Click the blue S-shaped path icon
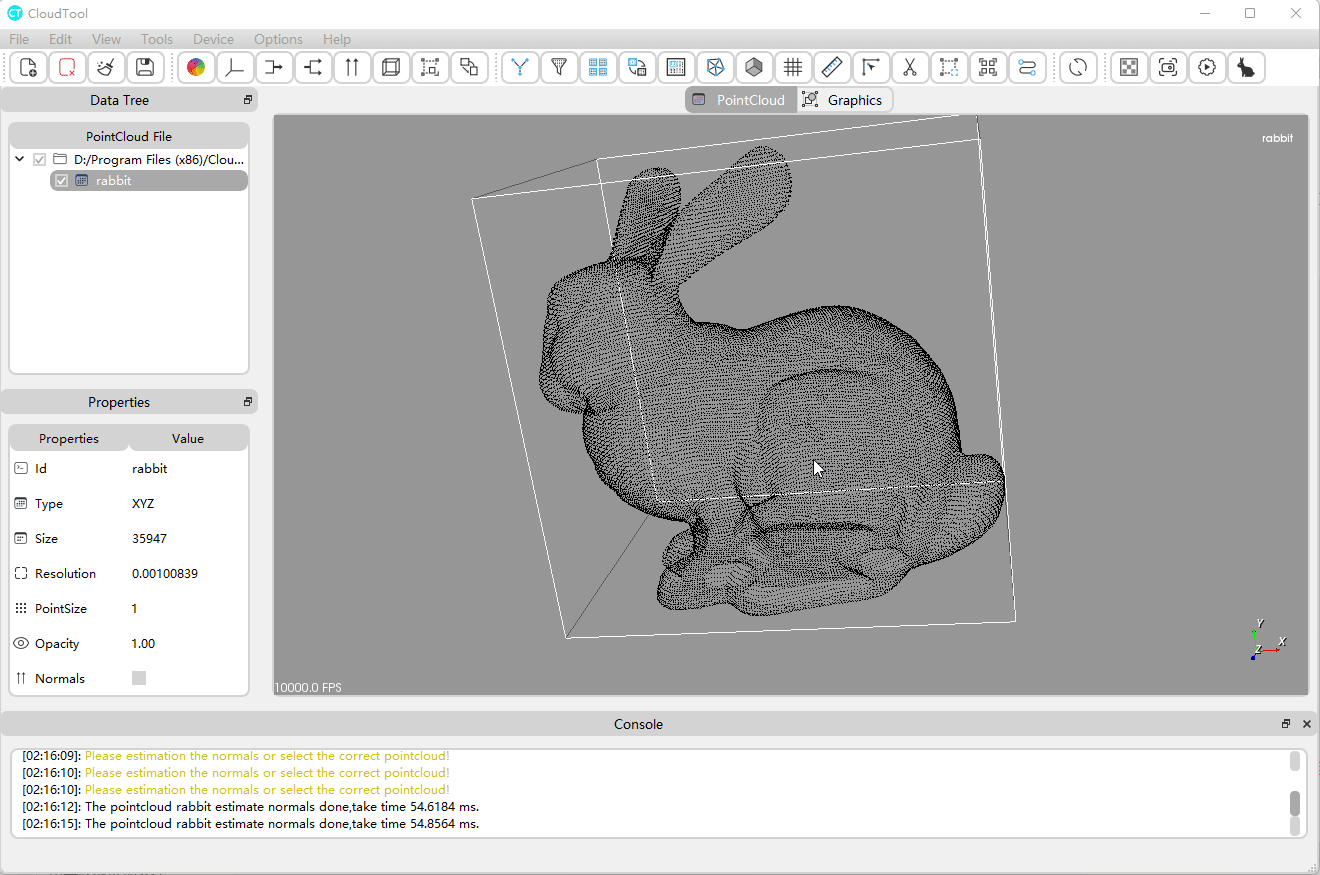Viewport: 1320px width, 875px height. click(x=1027, y=68)
